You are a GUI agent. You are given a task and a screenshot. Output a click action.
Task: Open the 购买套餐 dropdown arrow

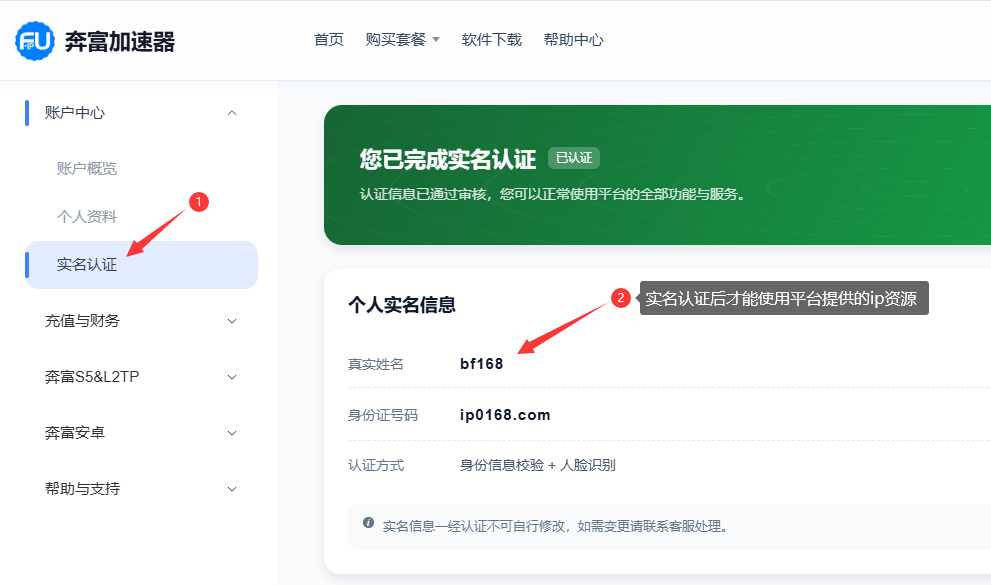(436, 40)
